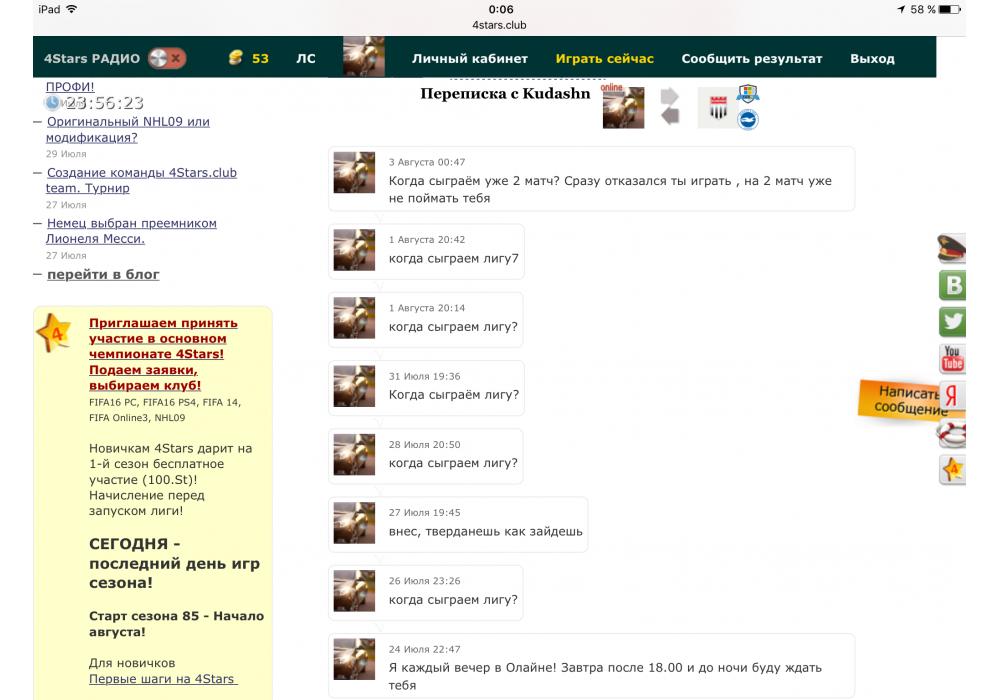Click the gray double-arrow swap icon

tap(670, 106)
